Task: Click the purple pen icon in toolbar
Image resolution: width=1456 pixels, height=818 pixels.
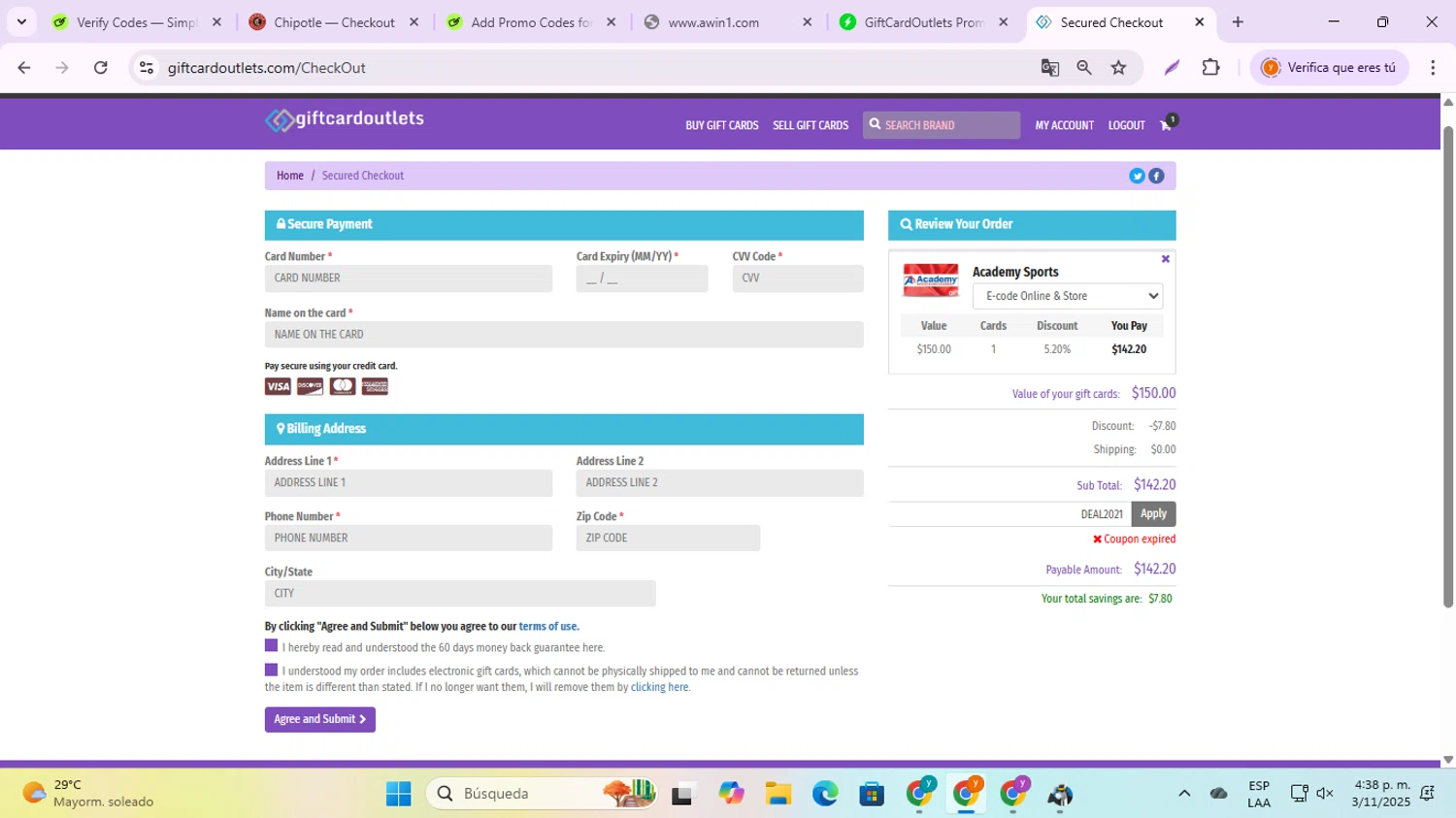Action: tap(1172, 67)
